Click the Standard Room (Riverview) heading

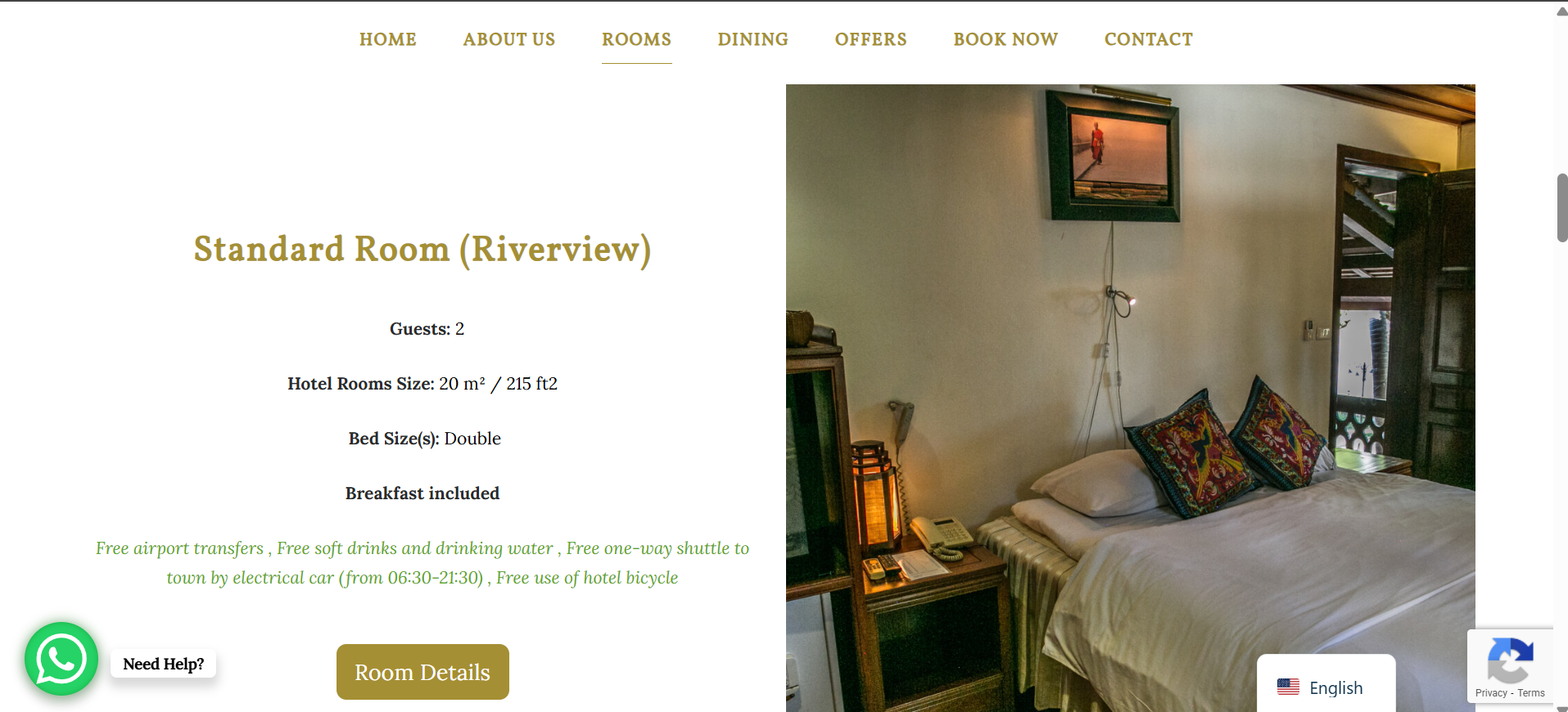click(x=423, y=250)
